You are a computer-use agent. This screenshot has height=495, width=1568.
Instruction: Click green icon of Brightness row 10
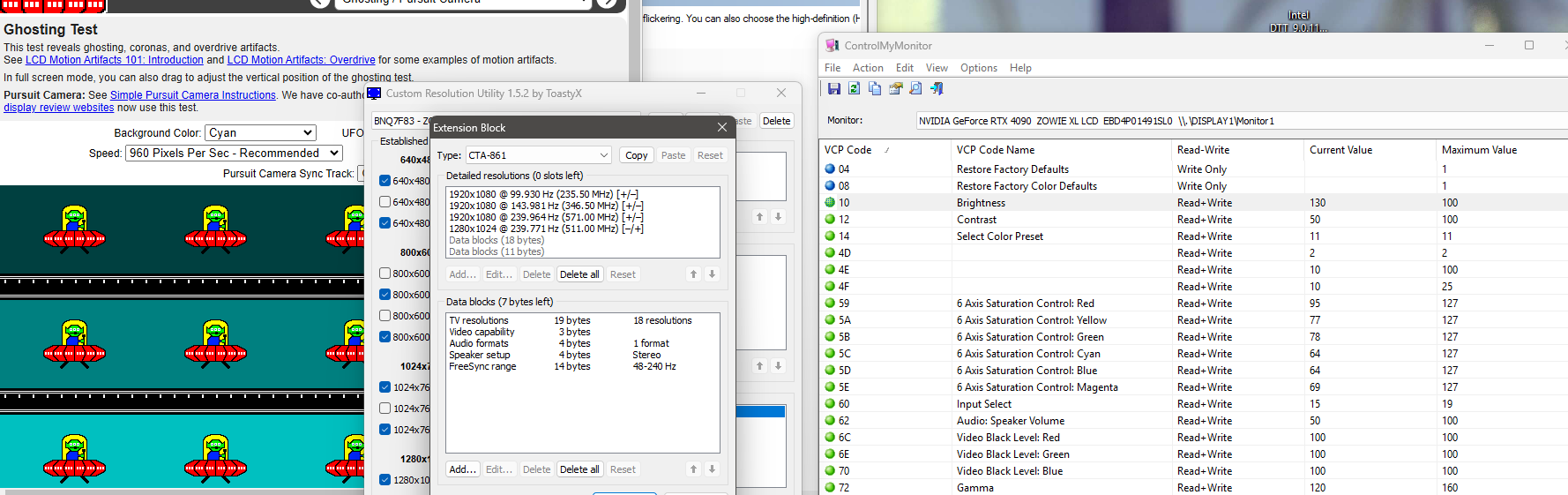[830, 202]
